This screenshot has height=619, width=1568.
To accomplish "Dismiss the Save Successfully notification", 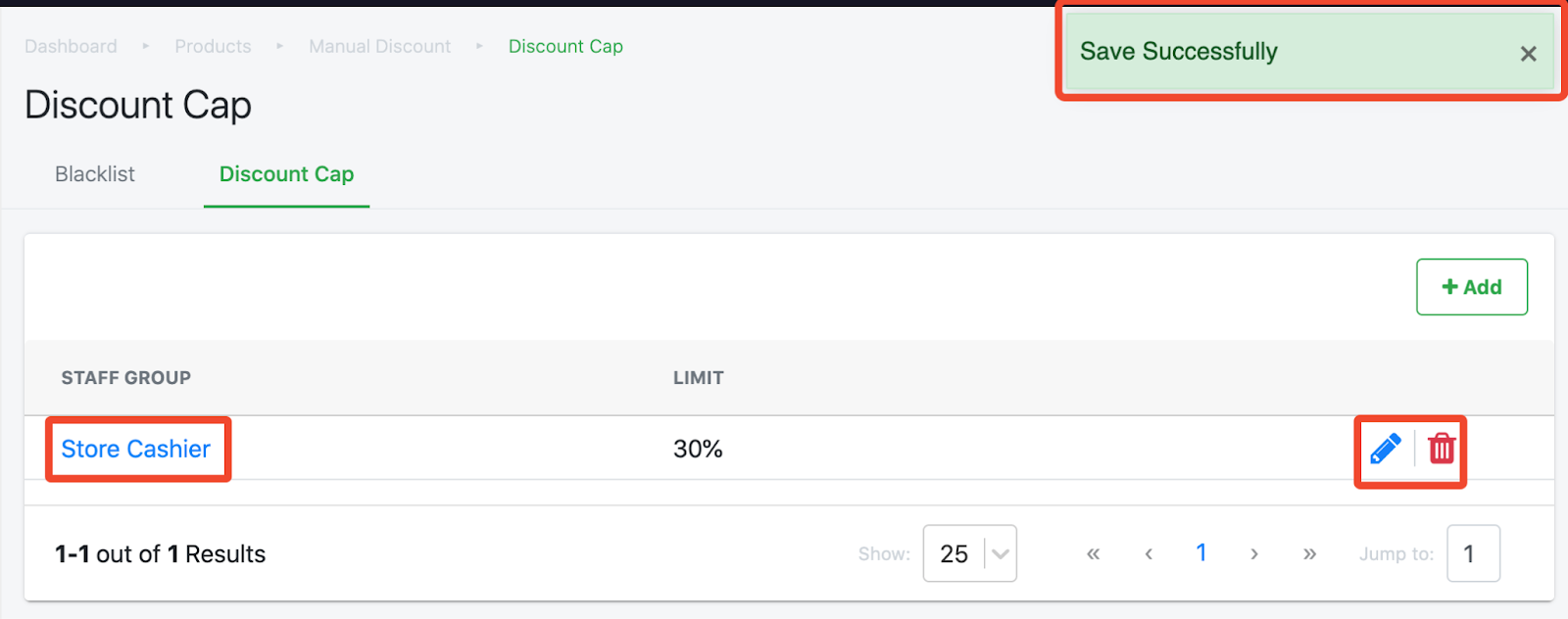I will [x=1528, y=54].
